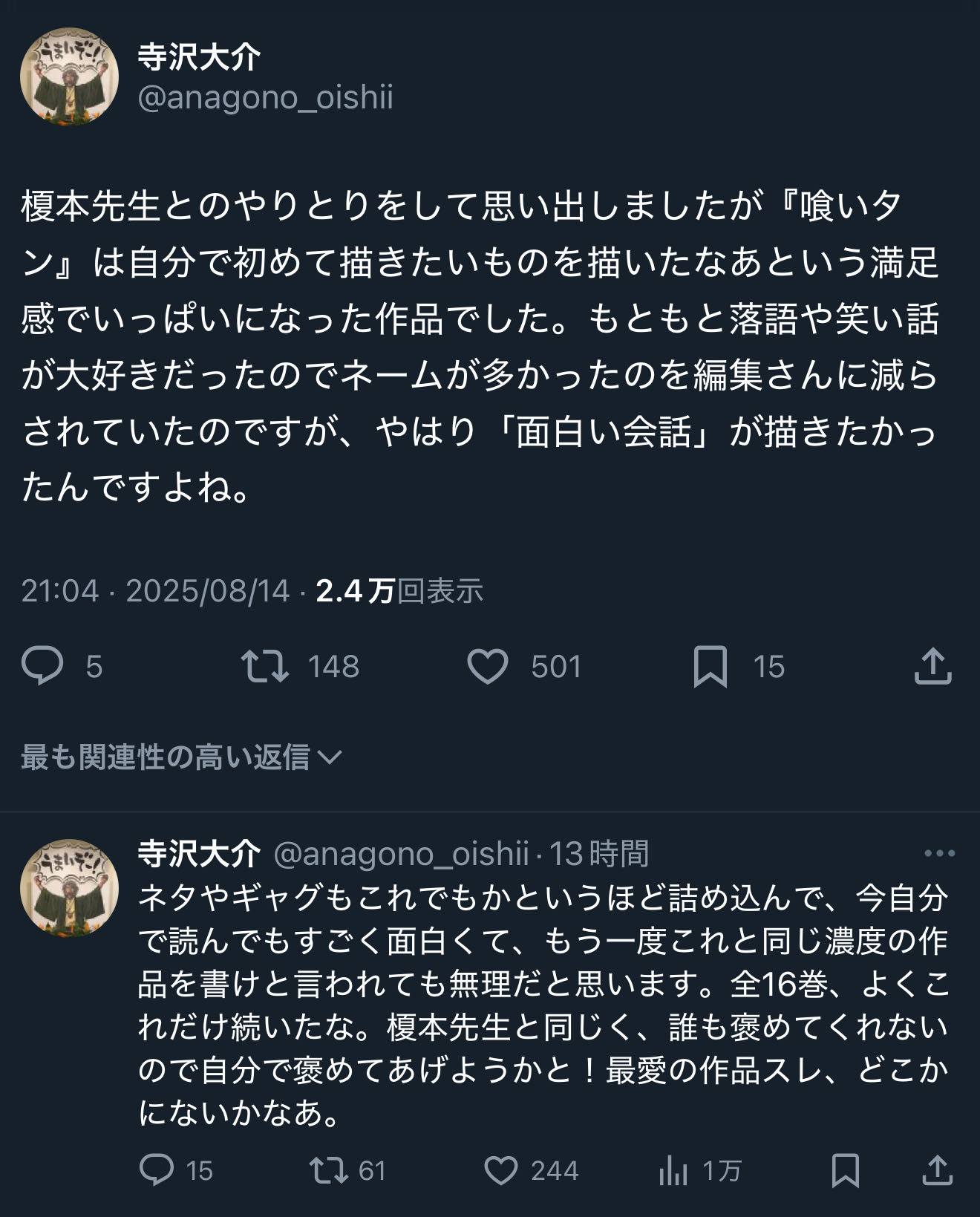The height and width of the screenshot is (1217, 980).
Task: Bookmark the main tweet
Action: tap(710, 665)
